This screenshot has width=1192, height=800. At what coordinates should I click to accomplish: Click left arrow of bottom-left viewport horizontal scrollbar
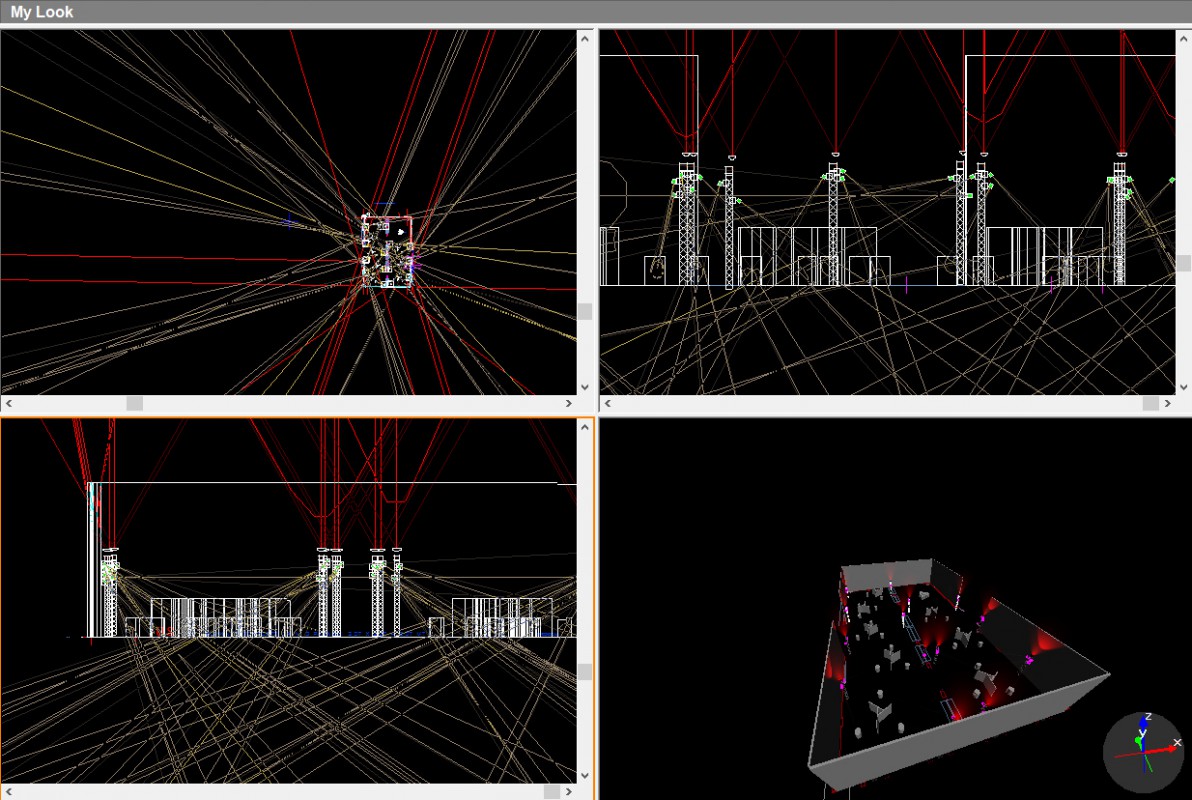pyautogui.click(x=9, y=792)
